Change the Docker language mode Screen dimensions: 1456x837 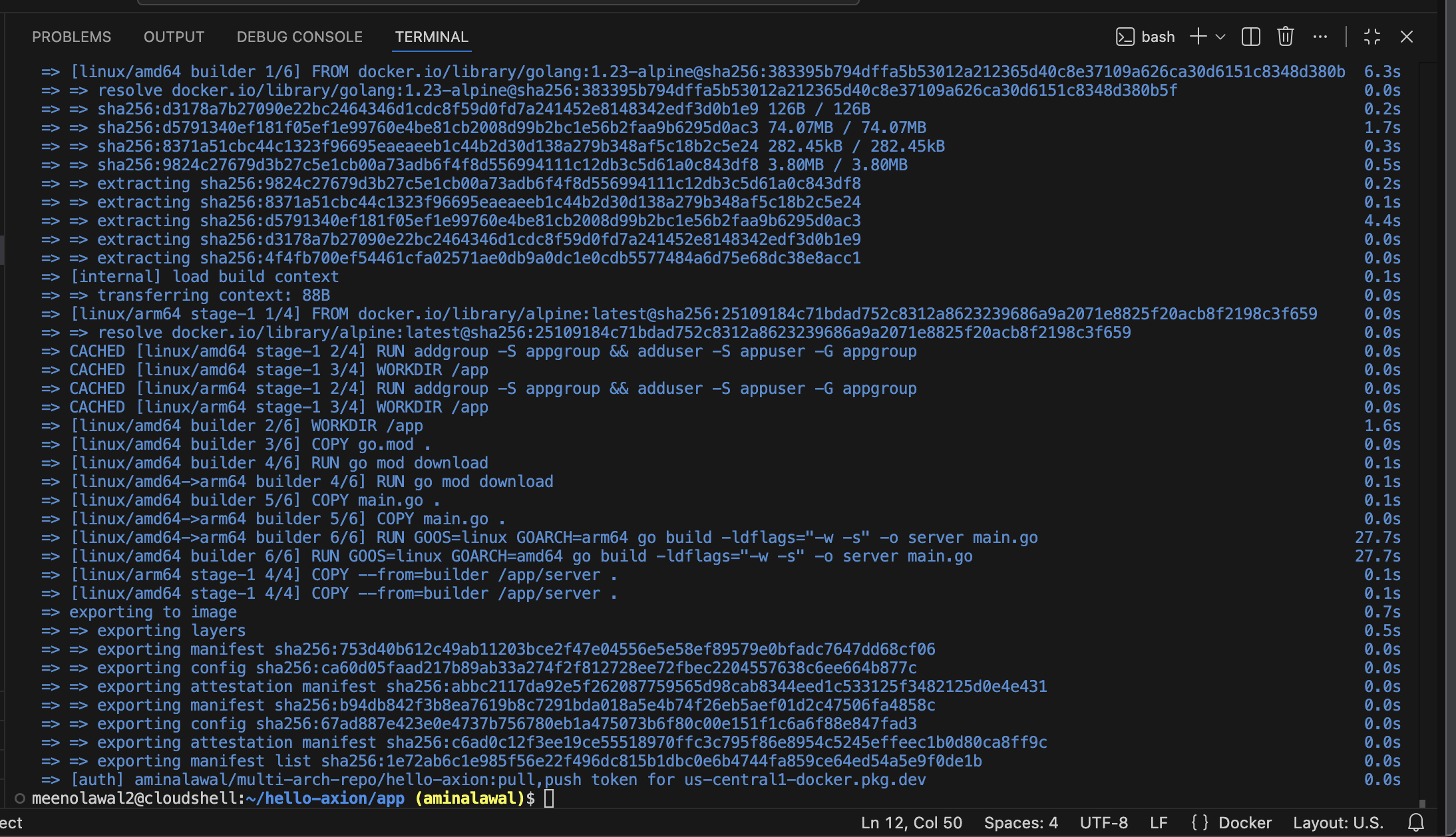pyautogui.click(x=1244, y=823)
